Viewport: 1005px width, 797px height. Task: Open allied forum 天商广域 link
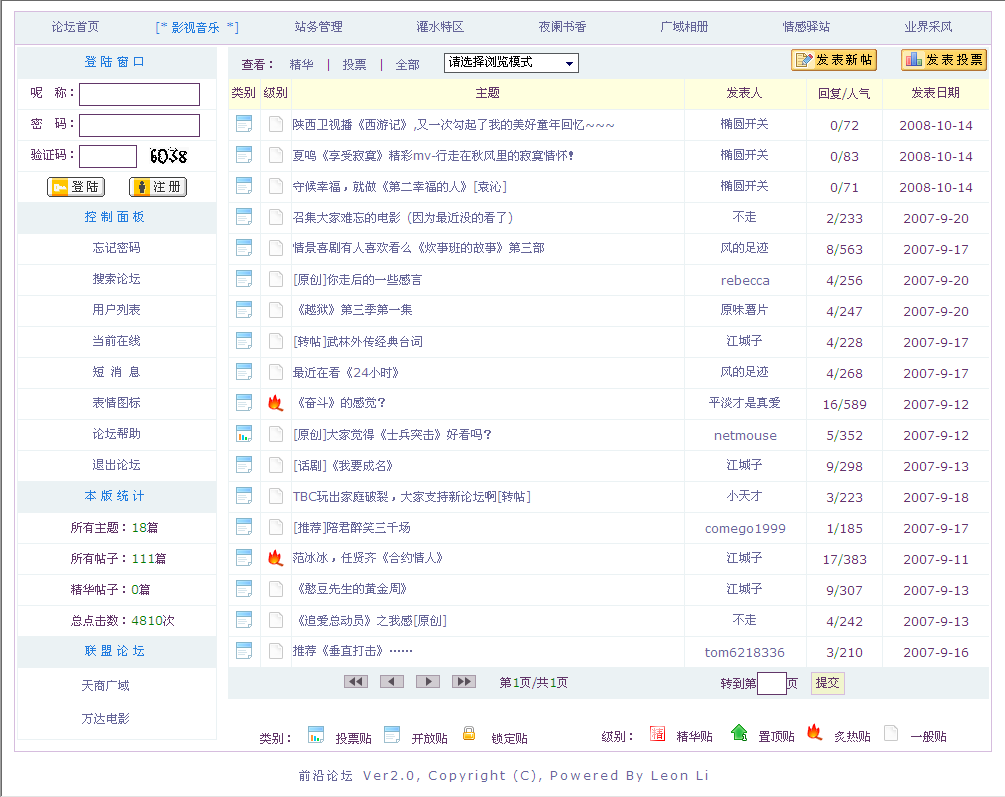(x=105, y=685)
